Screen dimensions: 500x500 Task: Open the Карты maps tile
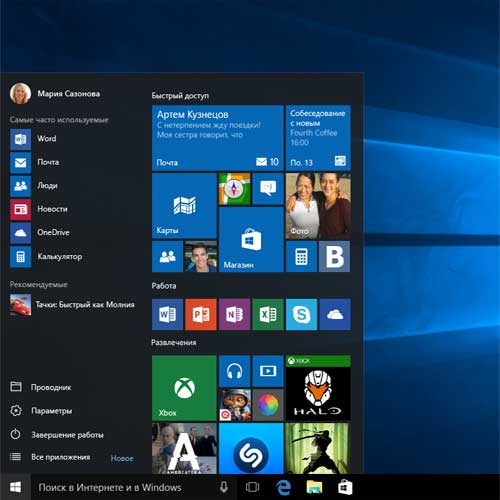pyautogui.click(x=184, y=205)
